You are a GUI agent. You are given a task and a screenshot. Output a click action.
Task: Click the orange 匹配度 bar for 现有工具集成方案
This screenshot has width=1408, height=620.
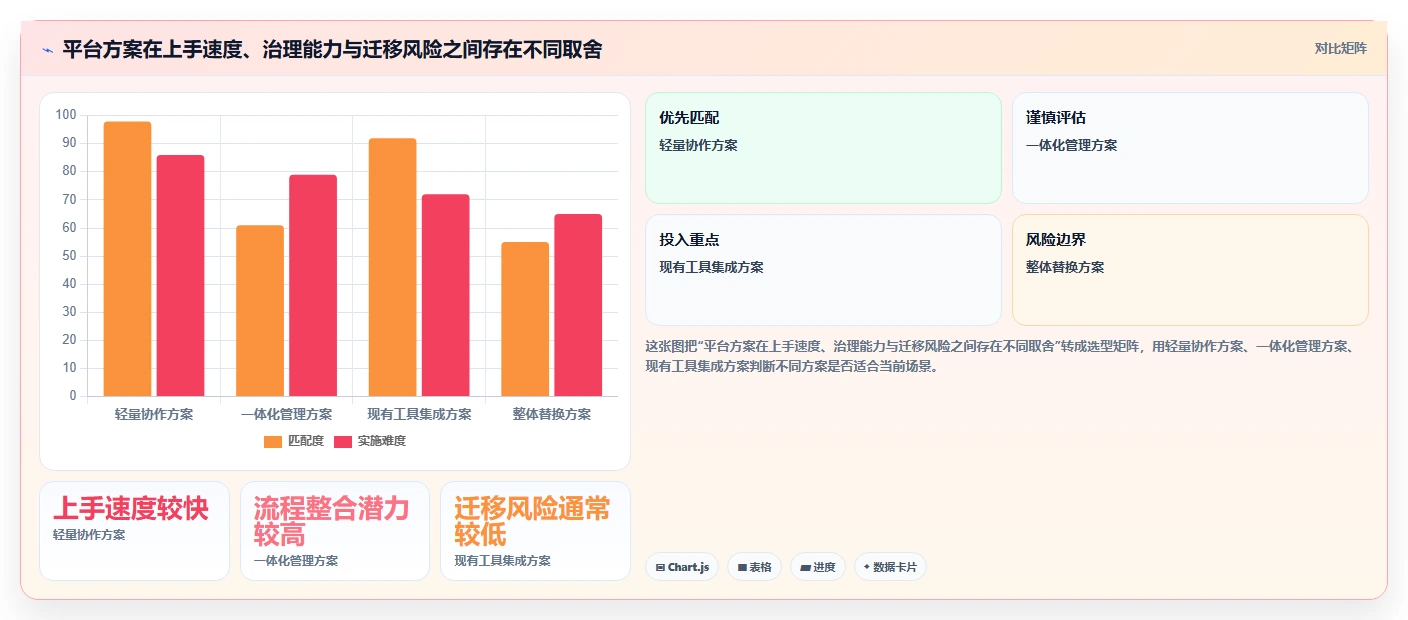392,267
